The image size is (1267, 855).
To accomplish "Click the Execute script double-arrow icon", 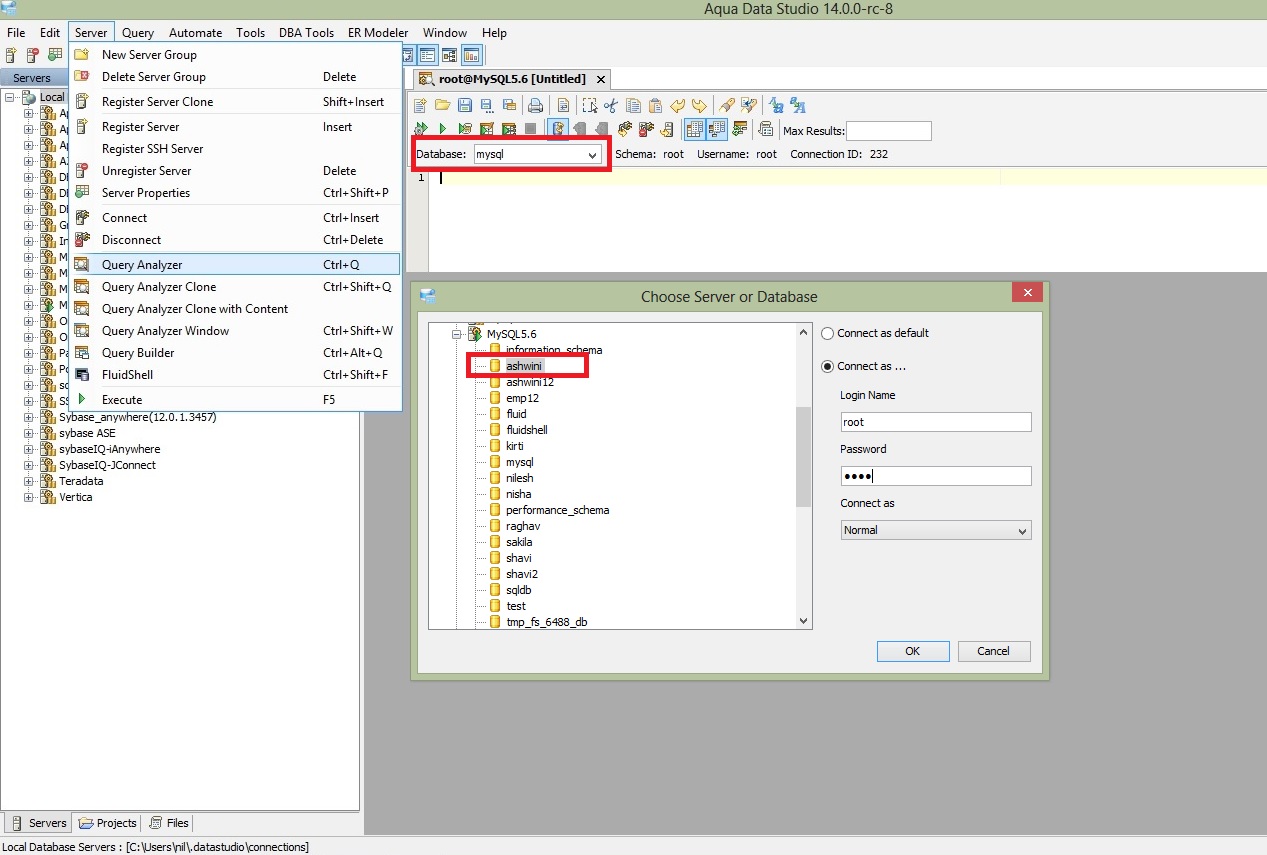I will 420,128.
